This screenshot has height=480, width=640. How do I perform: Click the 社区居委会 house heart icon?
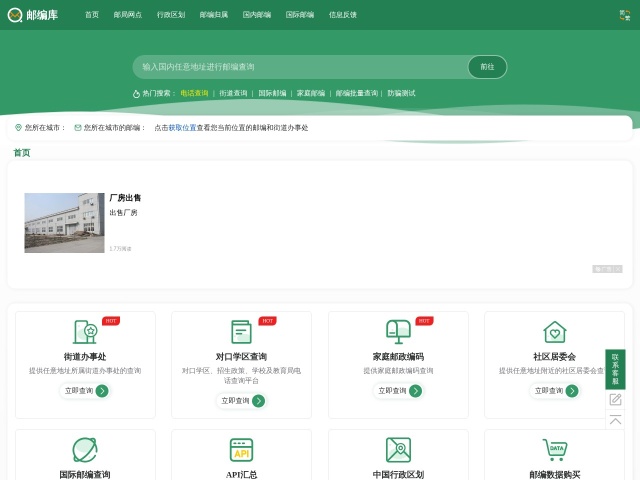coord(555,332)
